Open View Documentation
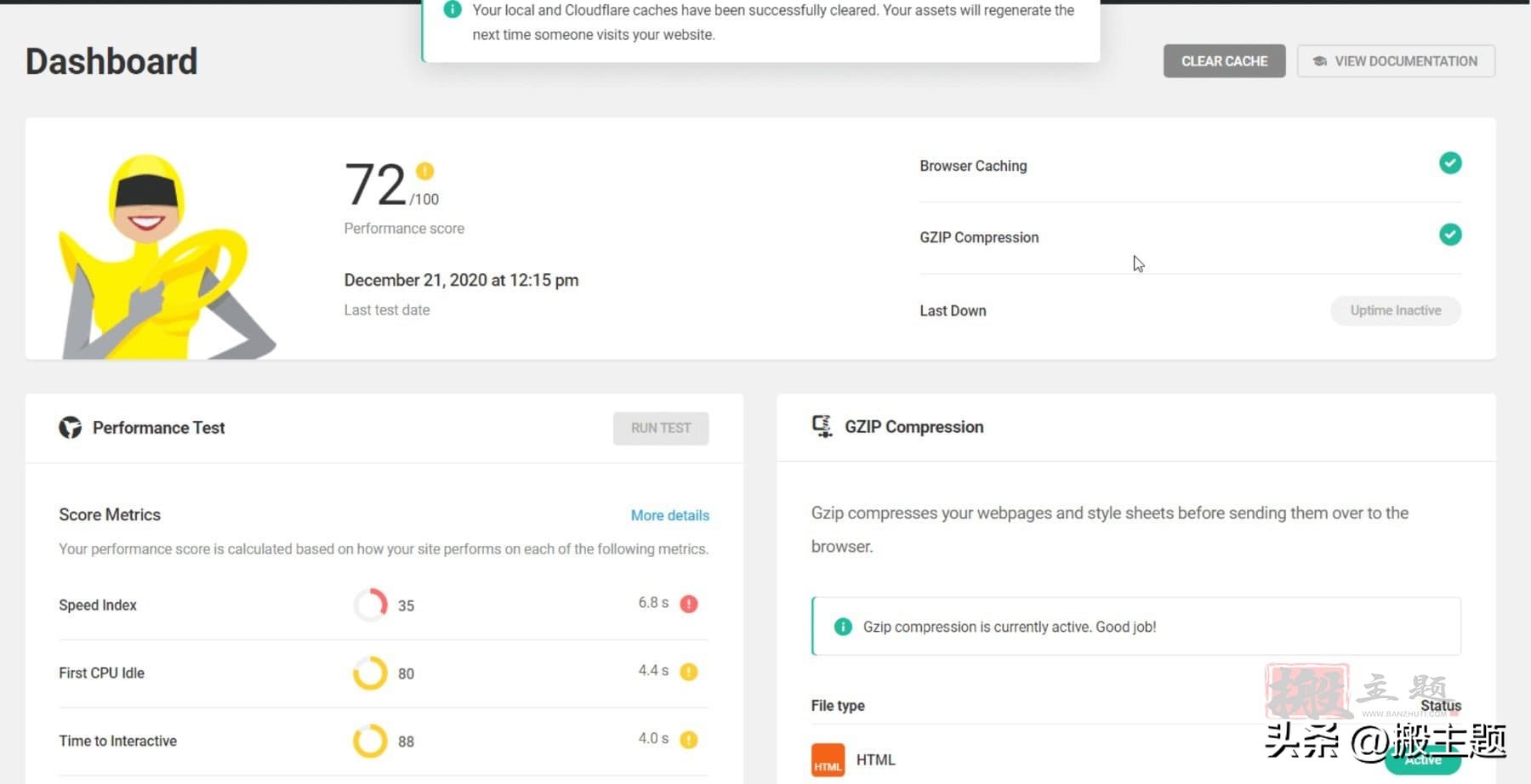 click(x=1395, y=61)
